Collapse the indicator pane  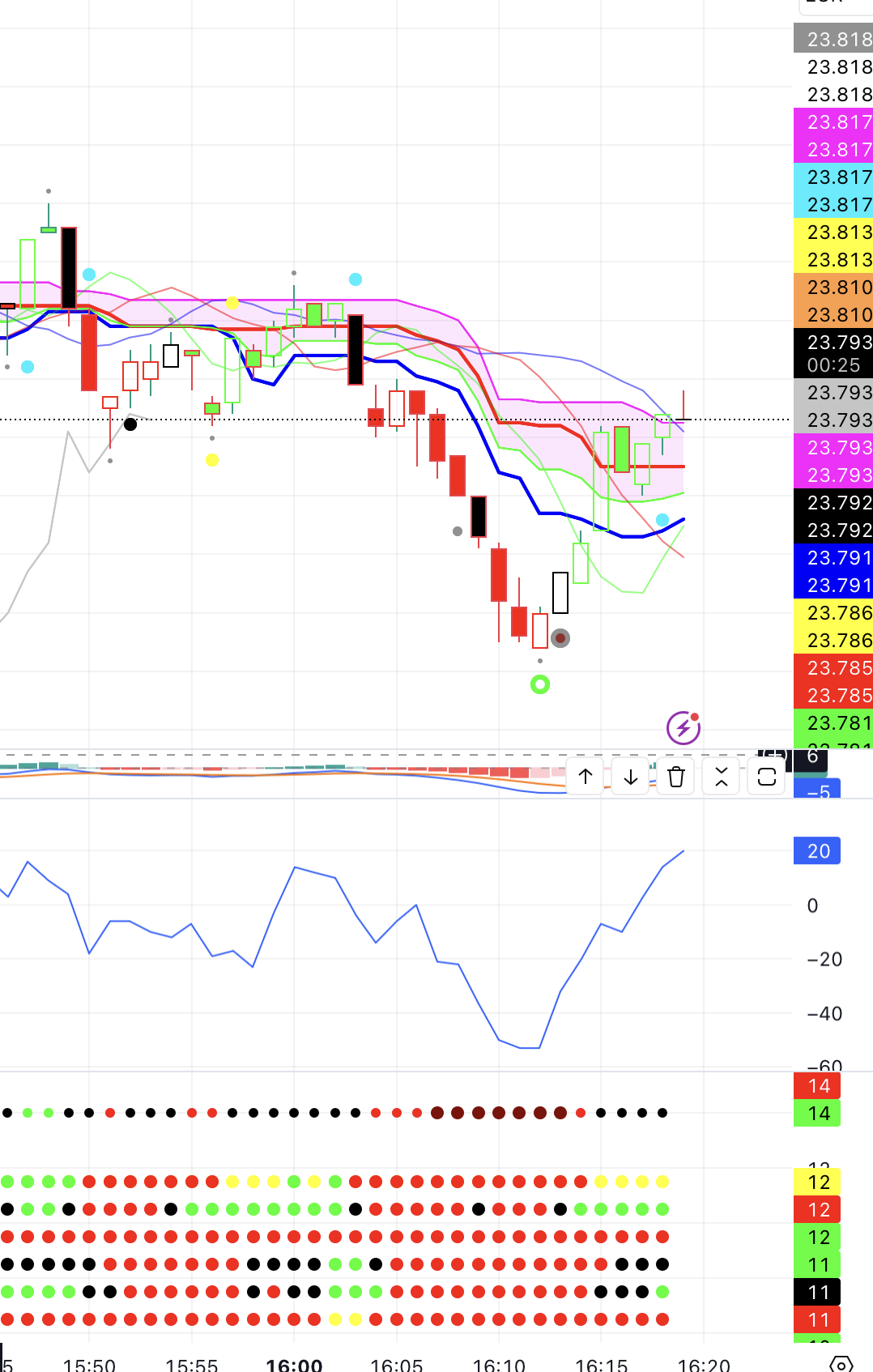point(722,777)
